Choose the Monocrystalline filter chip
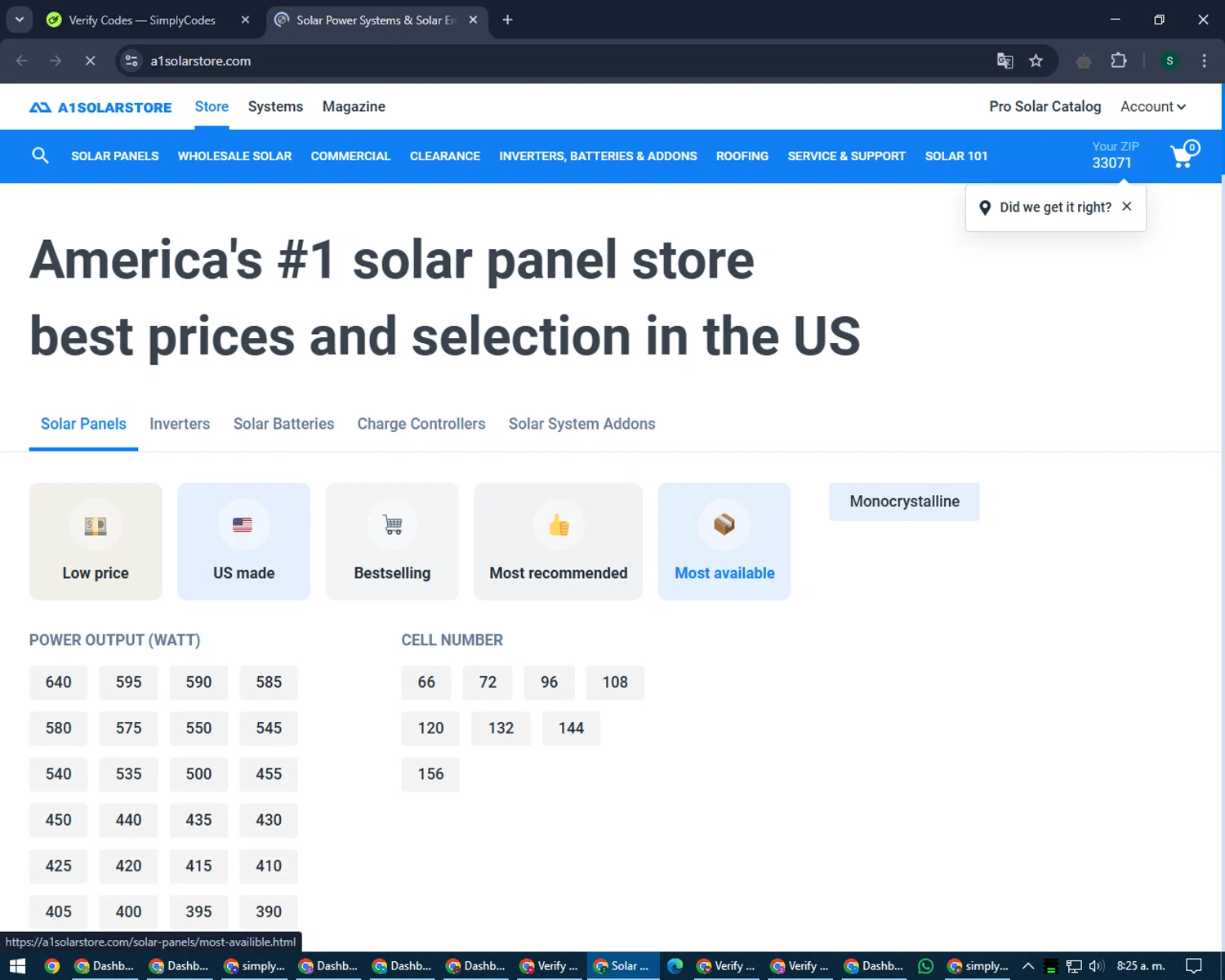 (x=904, y=501)
